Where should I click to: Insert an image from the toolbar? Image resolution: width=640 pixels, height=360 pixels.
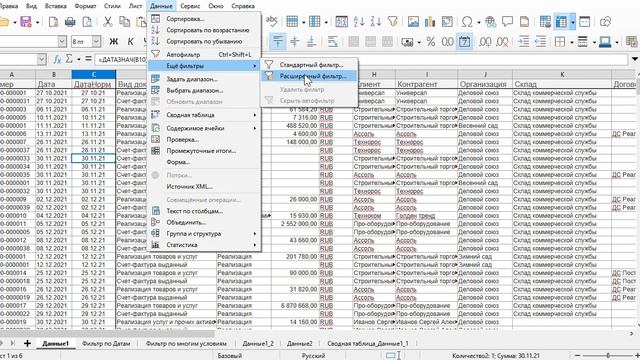point(413,21)
